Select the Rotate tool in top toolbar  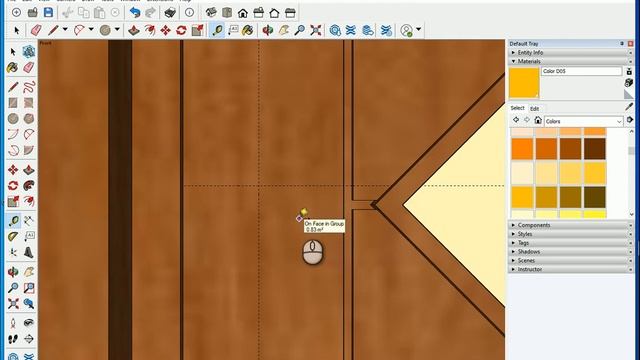pos(181,30)
